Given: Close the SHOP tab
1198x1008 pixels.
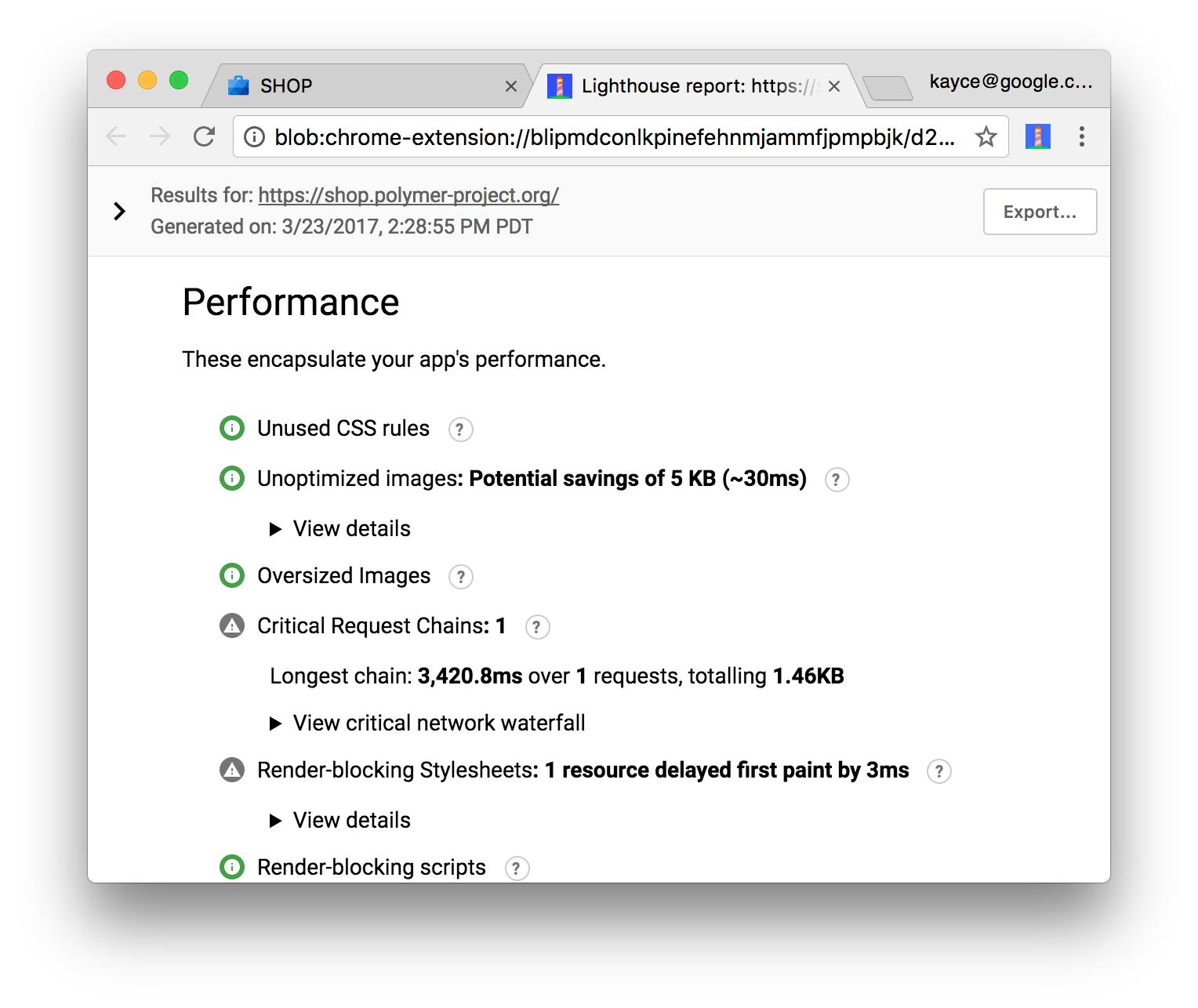Looking at the screenshot, I should coord(511,86).
